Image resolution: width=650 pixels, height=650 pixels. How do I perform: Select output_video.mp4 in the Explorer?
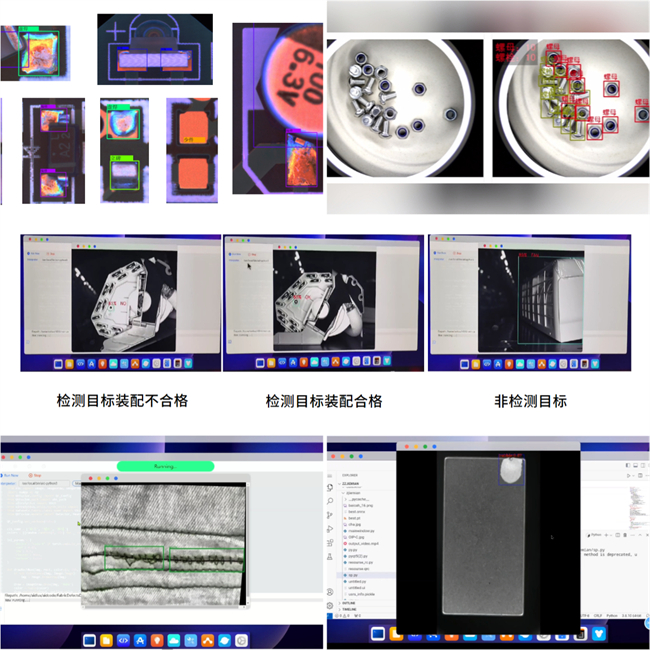(364, 543)
